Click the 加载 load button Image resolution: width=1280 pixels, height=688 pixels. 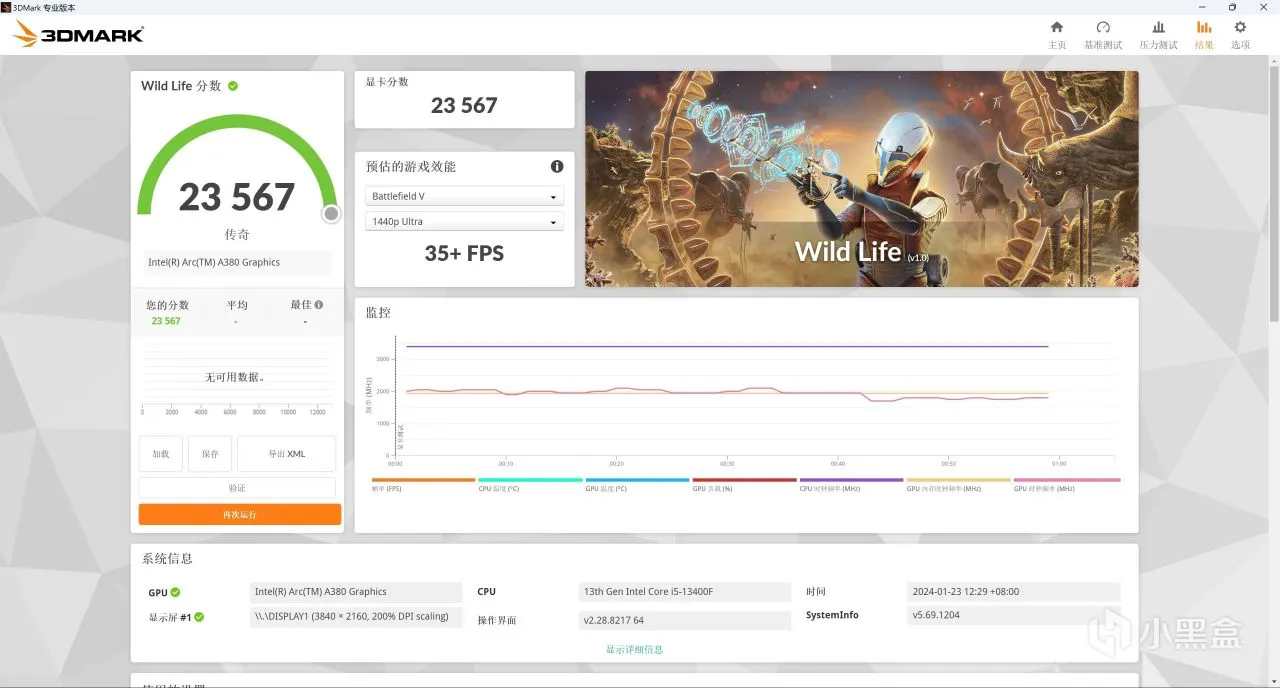point(161,453)
